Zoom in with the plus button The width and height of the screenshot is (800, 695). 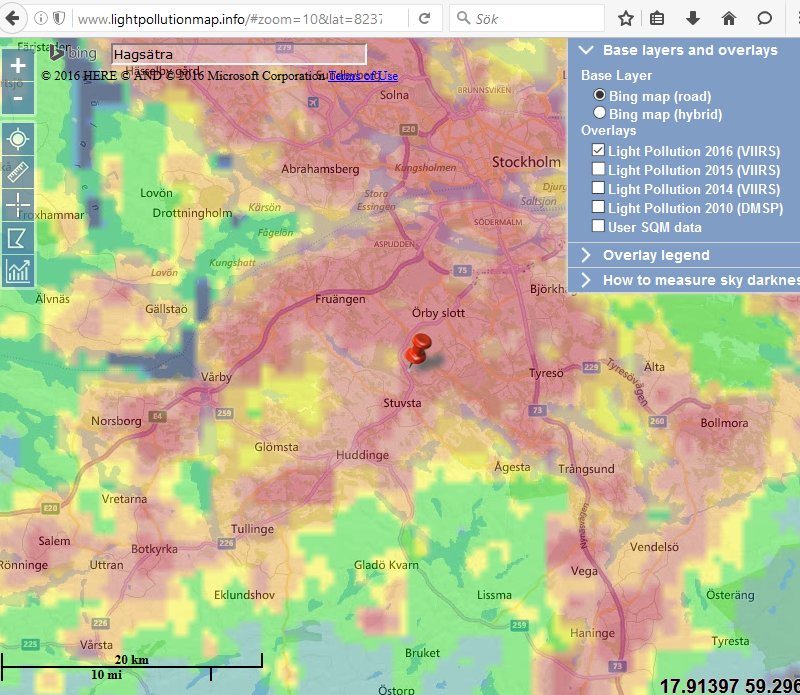(x=18, y=65)
